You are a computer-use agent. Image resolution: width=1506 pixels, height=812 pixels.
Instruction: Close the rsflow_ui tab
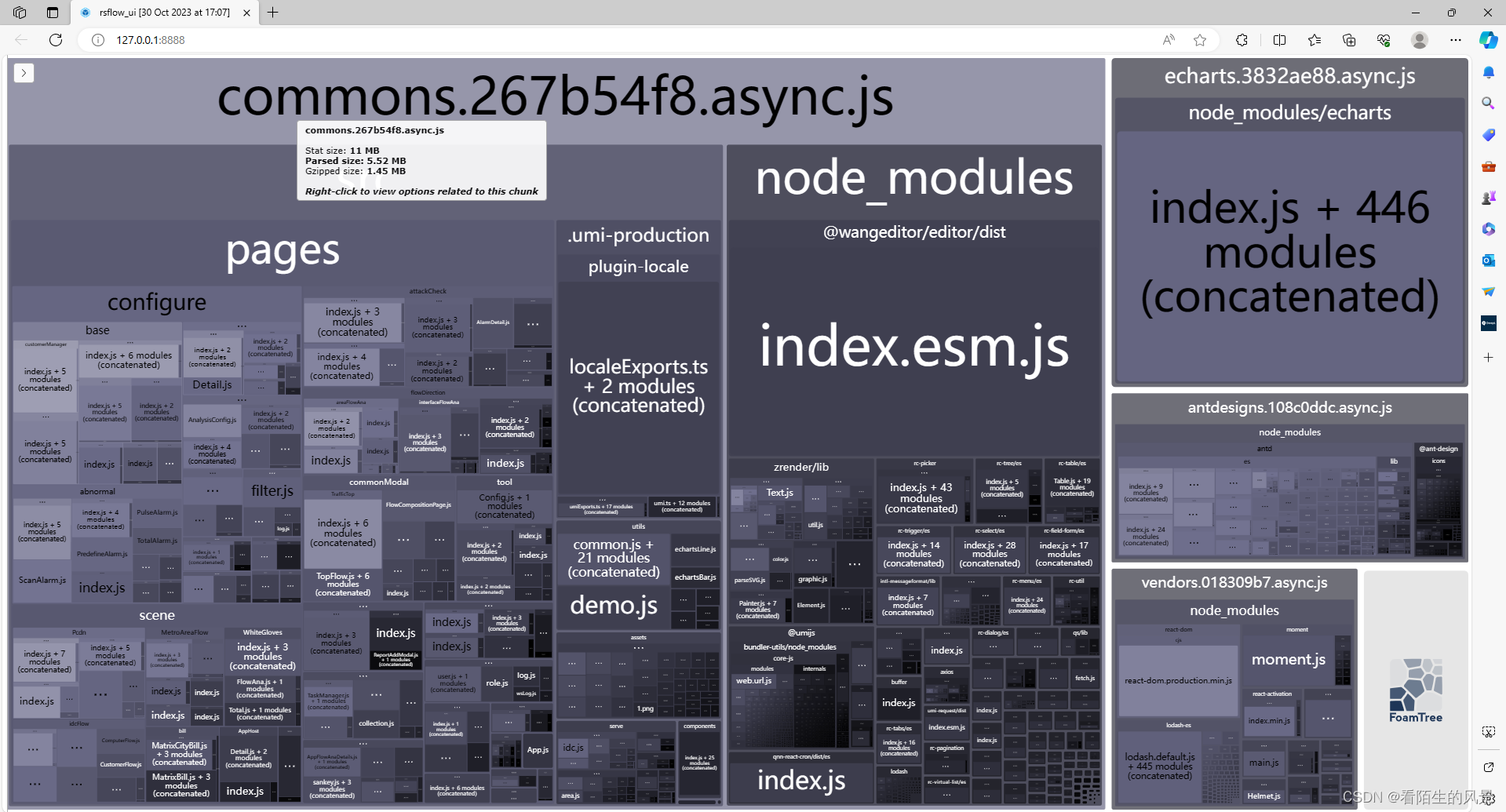click(x=246, y=13)
